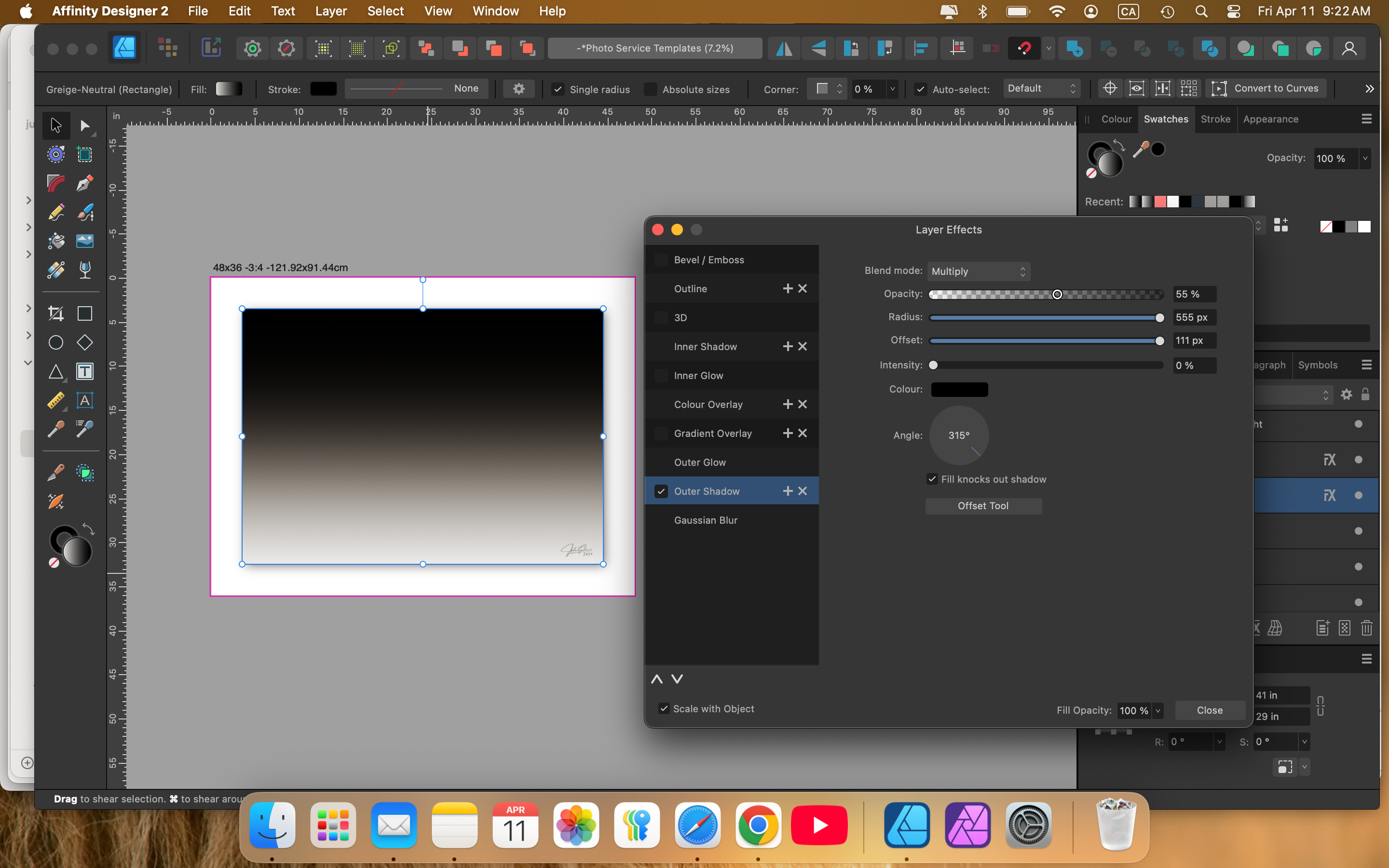Add another Outer Shadow effect with plus
Image resolution: width=1389 pixels, height=868 pixels.
pos(788,491)
